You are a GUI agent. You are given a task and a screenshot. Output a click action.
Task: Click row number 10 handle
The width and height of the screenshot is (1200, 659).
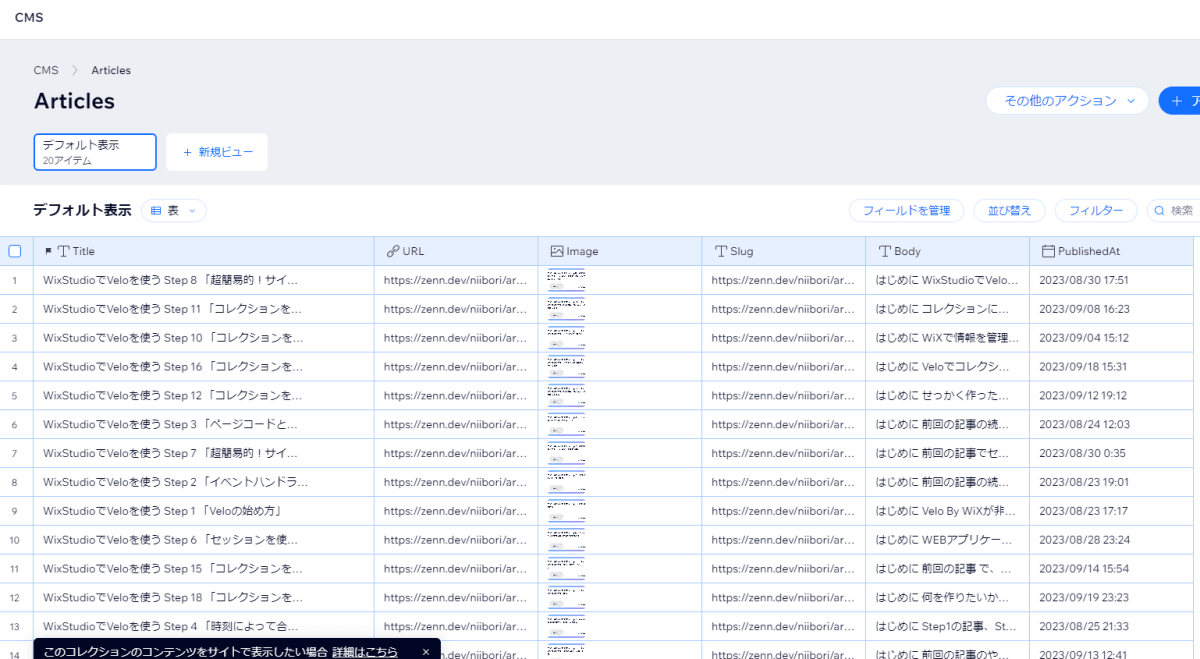coord(15,540)
